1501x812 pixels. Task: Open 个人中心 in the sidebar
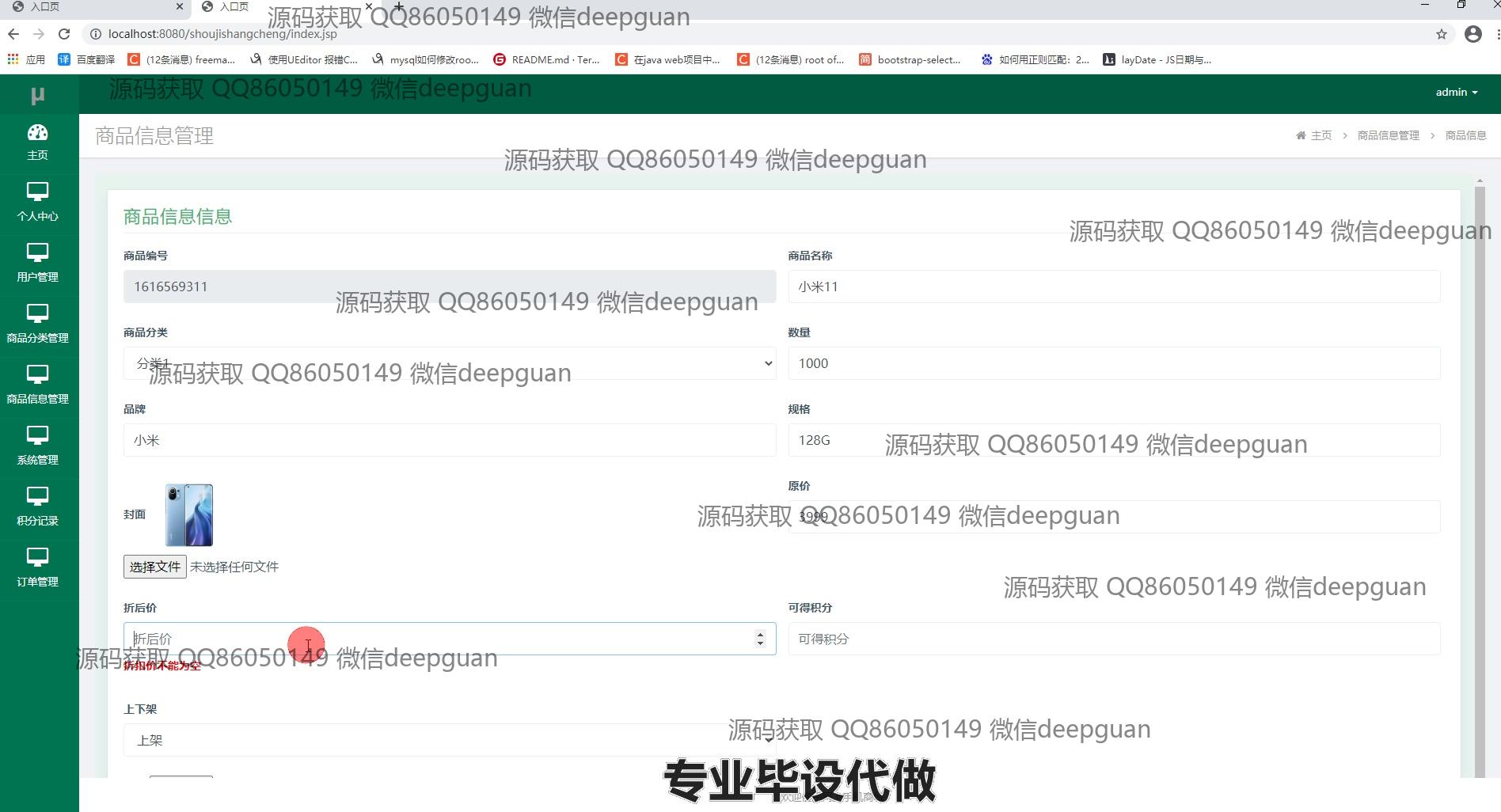[x=38, y=203]
